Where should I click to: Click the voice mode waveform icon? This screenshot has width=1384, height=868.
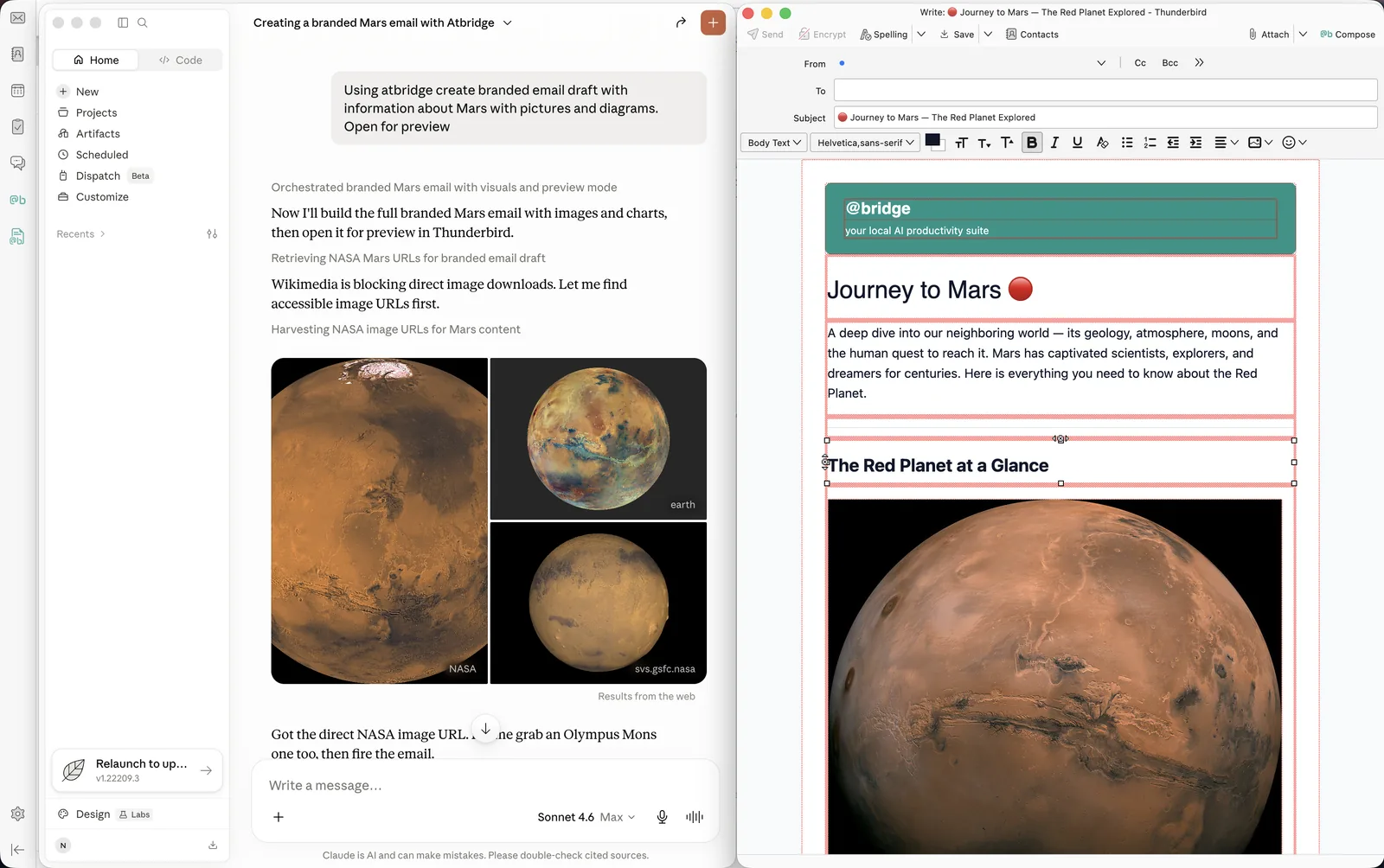695,817
